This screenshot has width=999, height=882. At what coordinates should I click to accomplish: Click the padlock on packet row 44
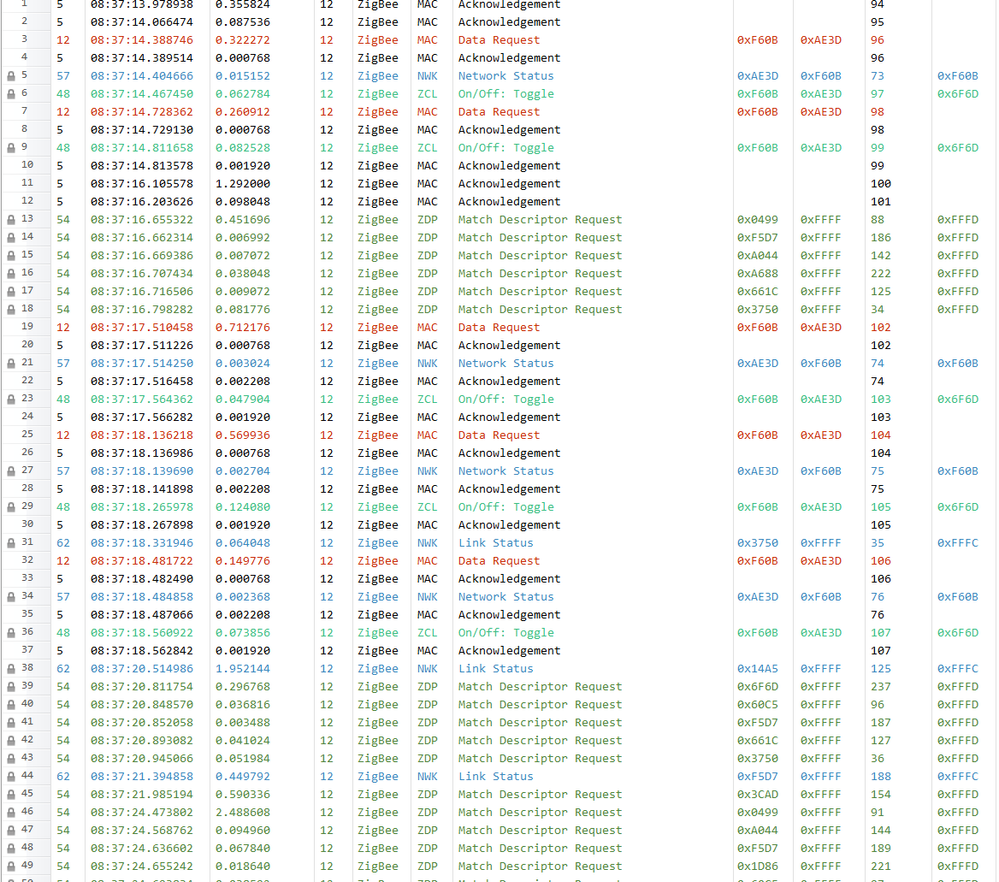click(11, 777)
